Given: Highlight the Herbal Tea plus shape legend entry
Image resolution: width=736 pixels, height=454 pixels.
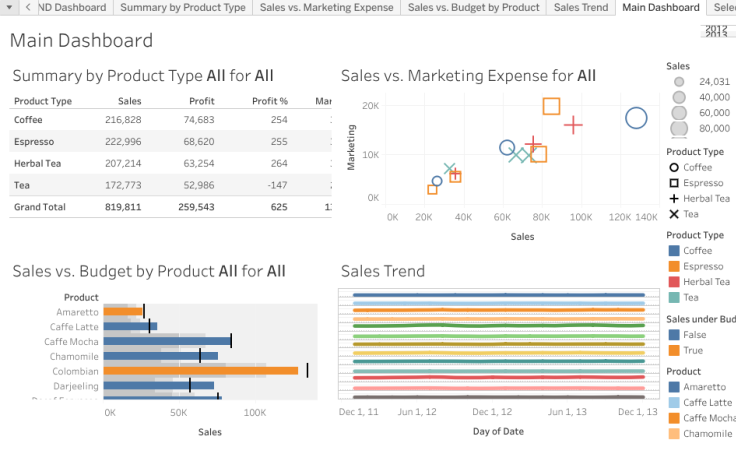Looking at the screenshot, I should 675,199.
